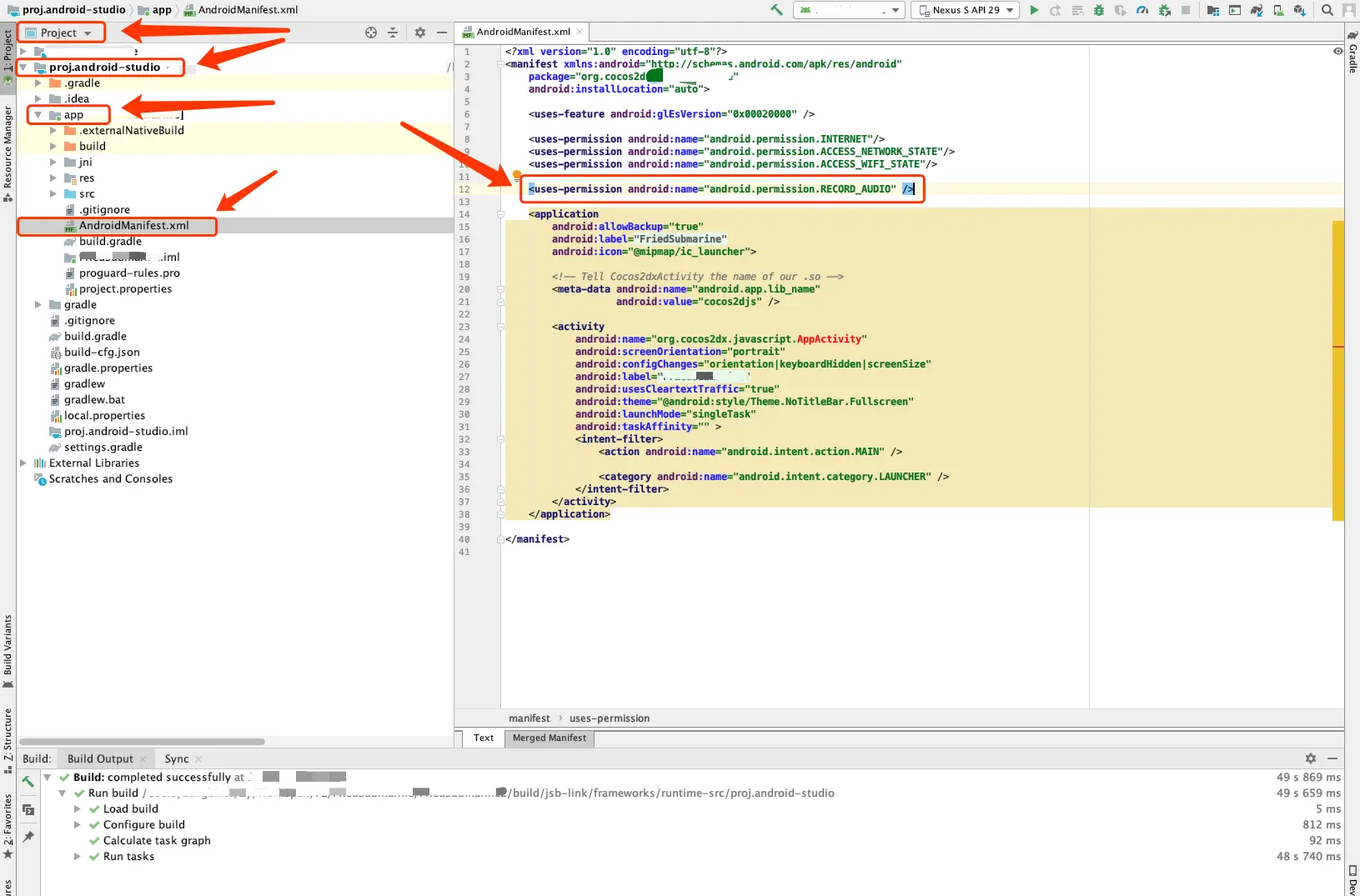The height and width of the screenshot is (896, 1360).
Task: Click the Project panel horizontal scrollbar
Action: 142,741
